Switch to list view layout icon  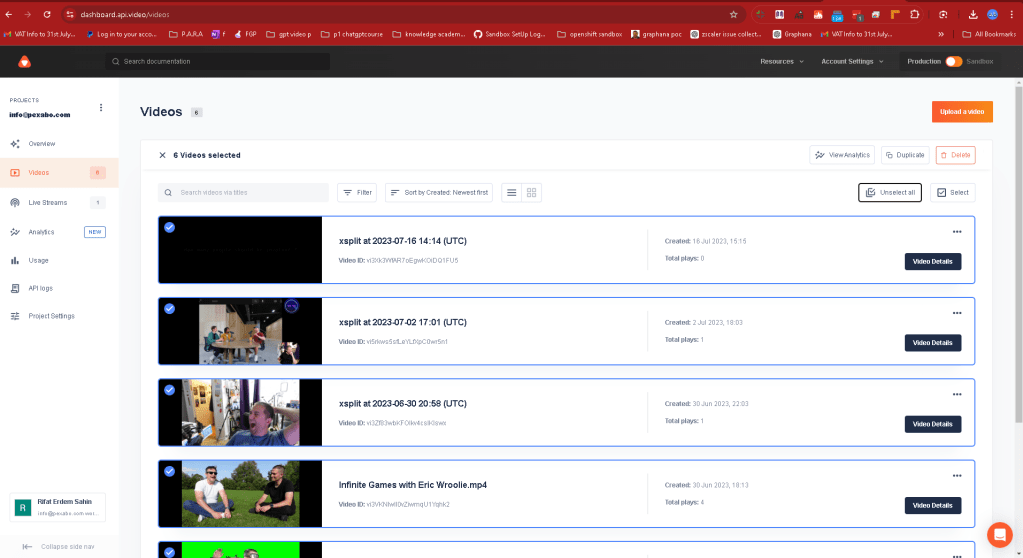[512, 193]
